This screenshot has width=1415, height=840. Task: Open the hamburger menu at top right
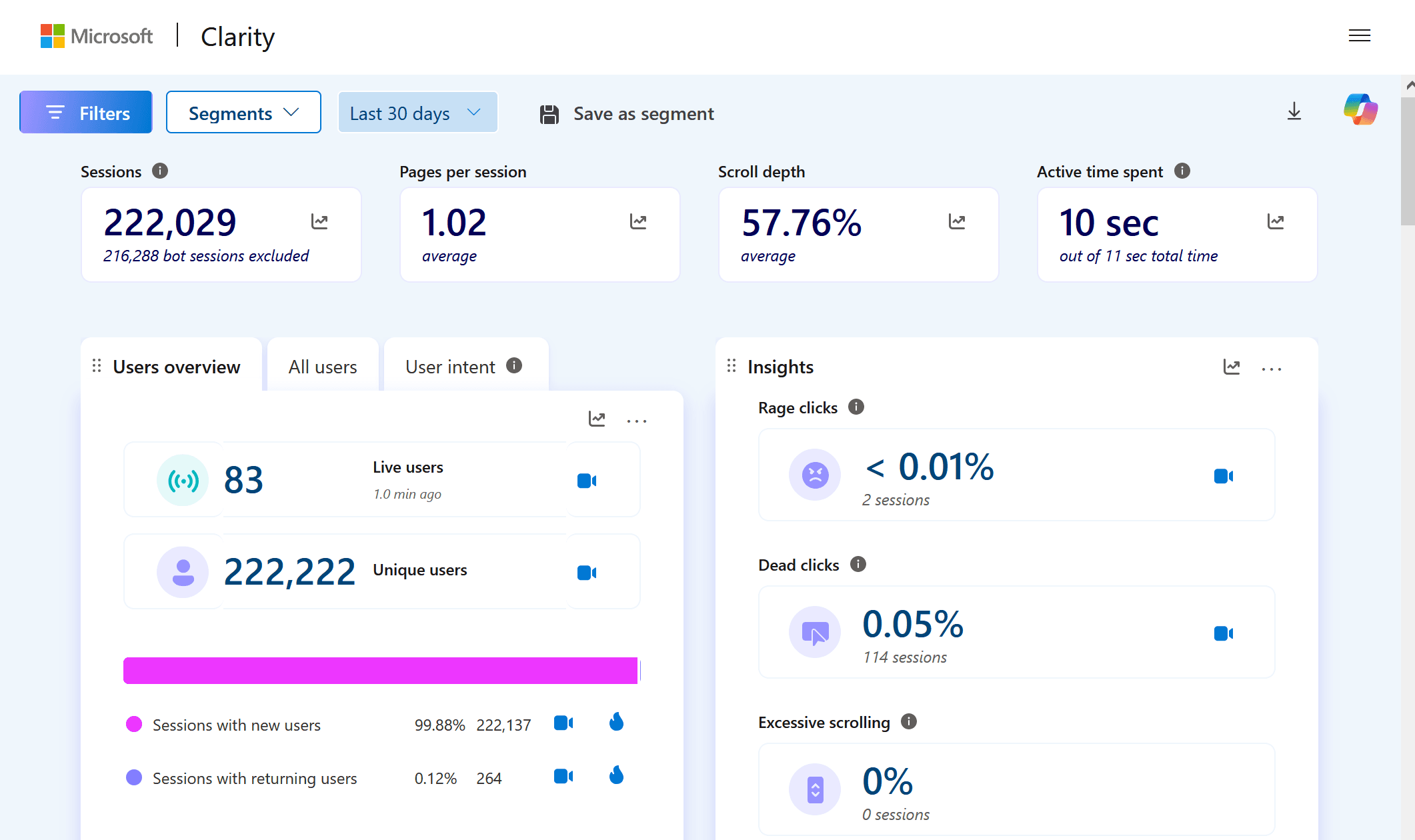1359,36
